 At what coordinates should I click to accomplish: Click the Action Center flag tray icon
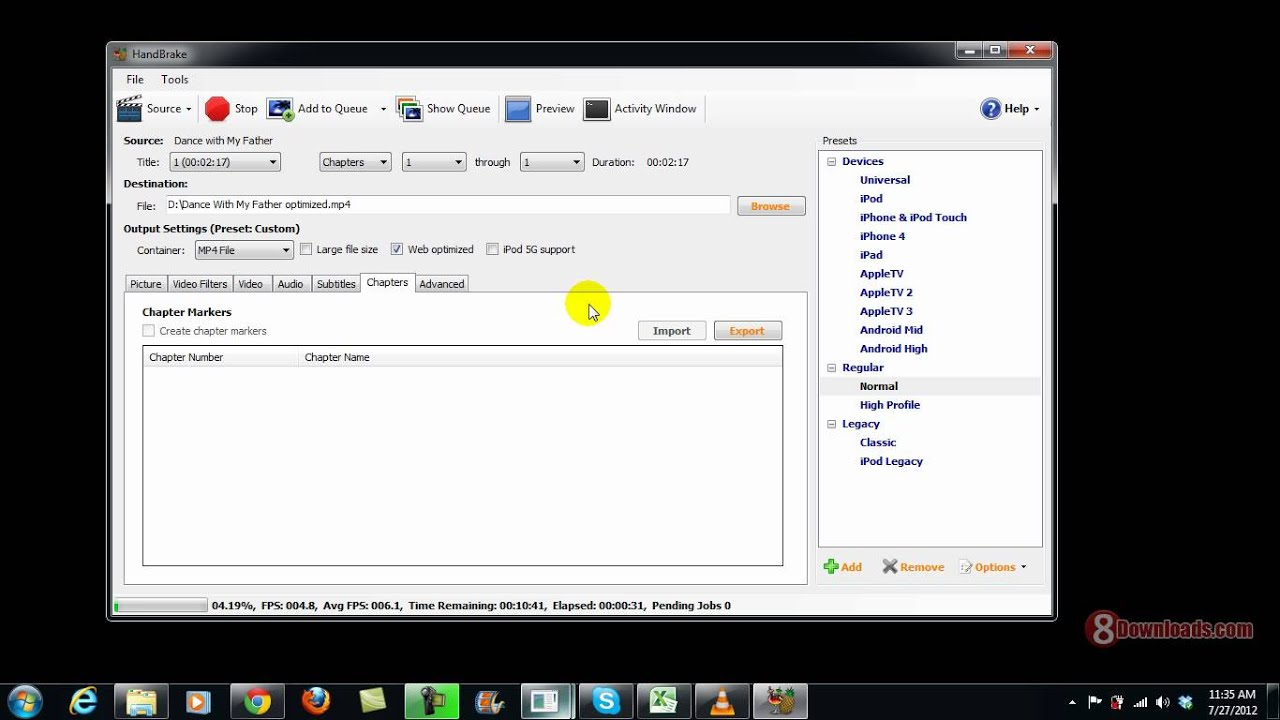coord(1095,702)
